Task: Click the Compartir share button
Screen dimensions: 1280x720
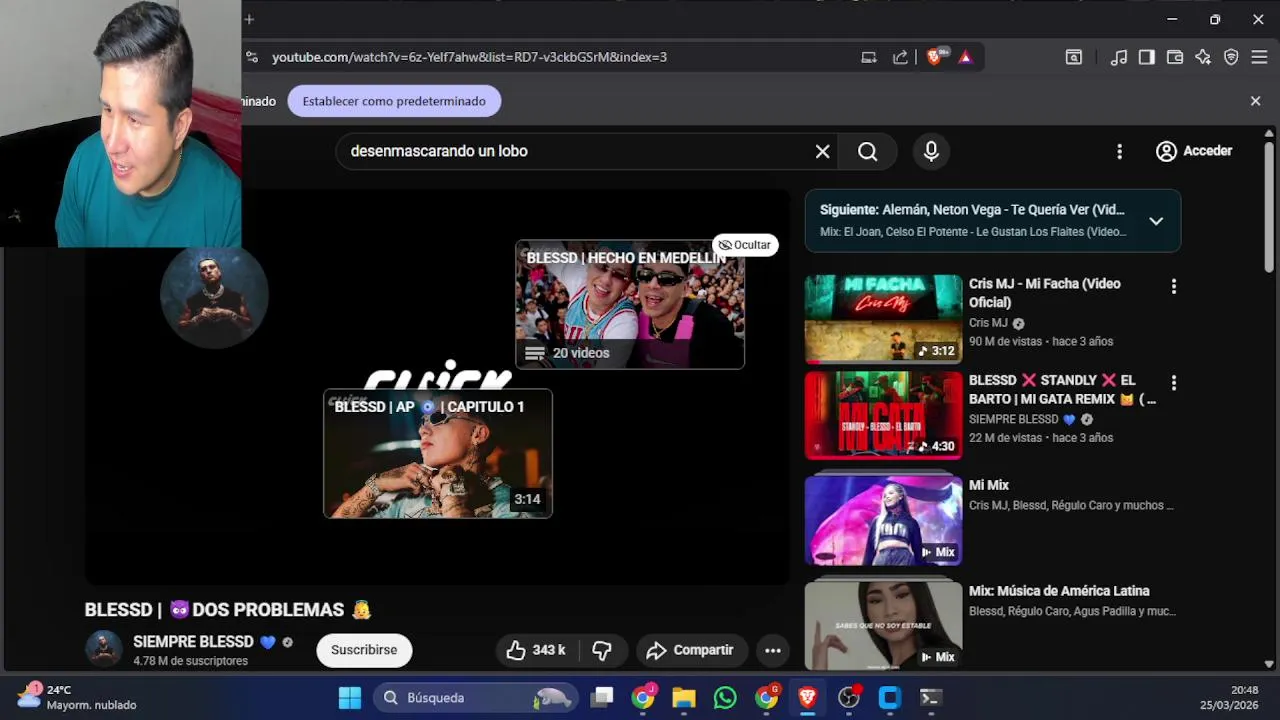Action: (692, 650)
